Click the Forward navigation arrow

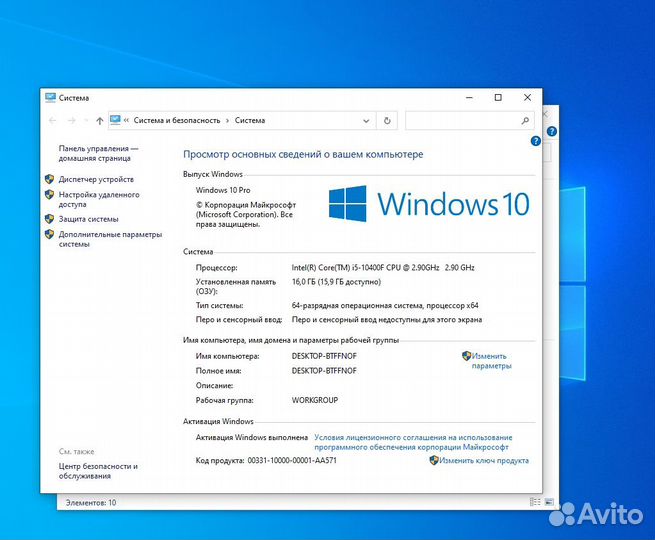coord(72,121)
